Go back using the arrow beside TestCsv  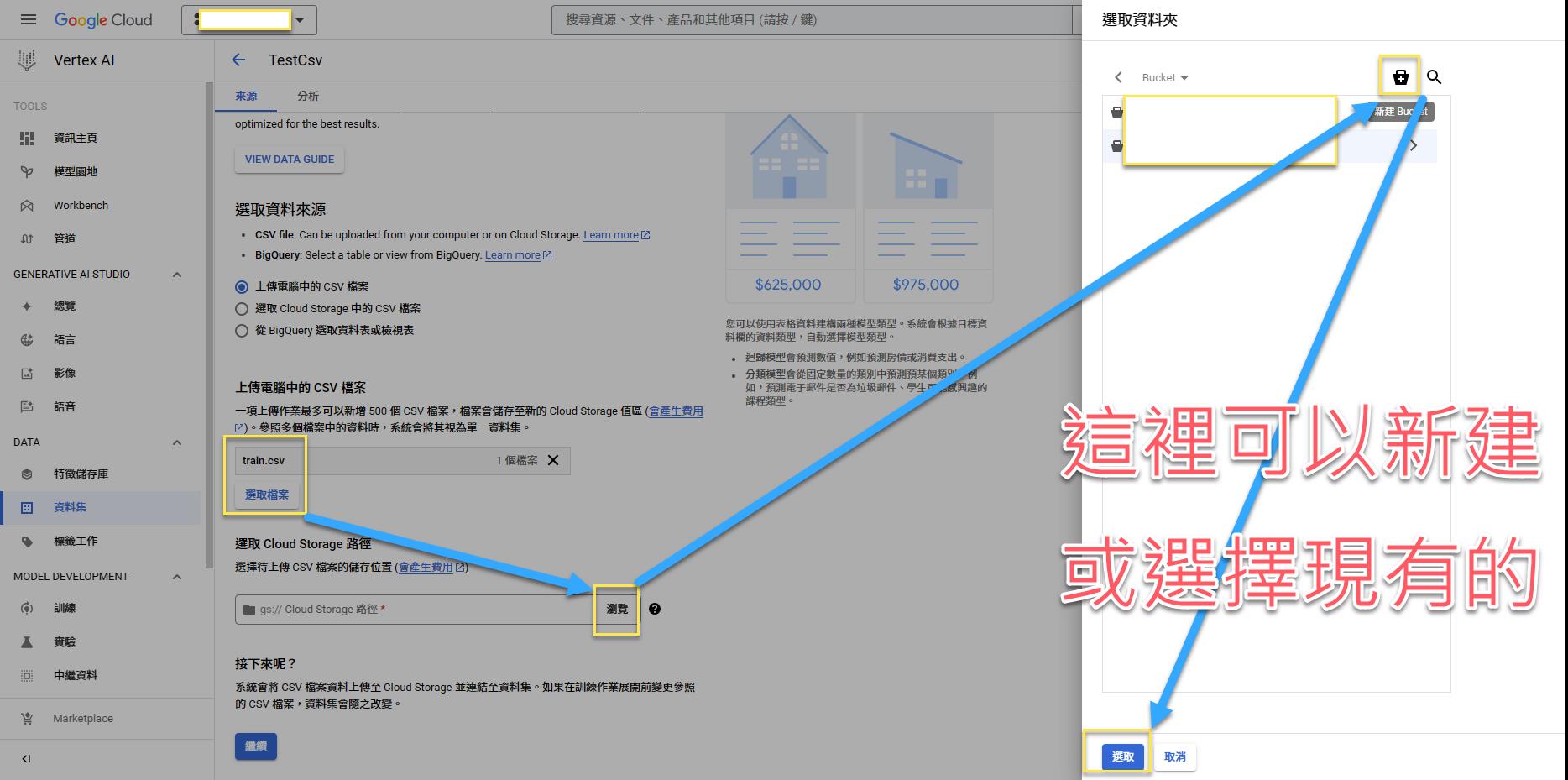[239, 60]
